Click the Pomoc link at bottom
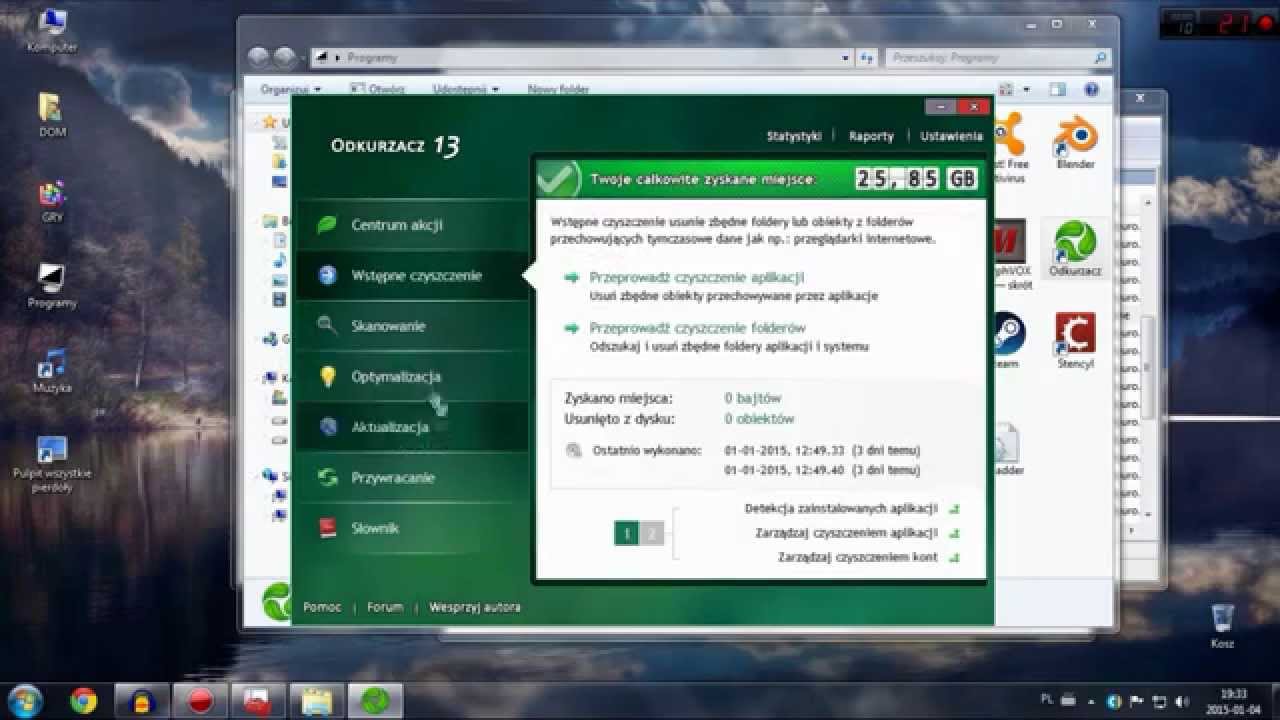The image size is (1280, 720). click(x=322, y=607)
